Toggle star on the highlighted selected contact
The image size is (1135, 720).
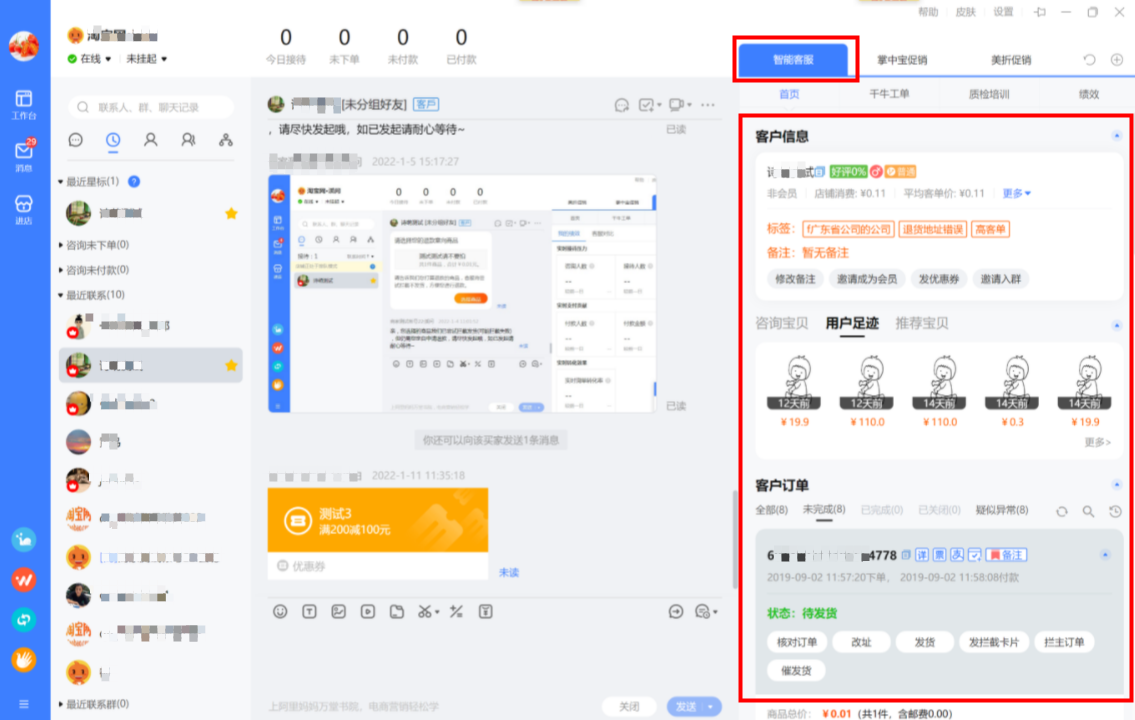point(231,366)
